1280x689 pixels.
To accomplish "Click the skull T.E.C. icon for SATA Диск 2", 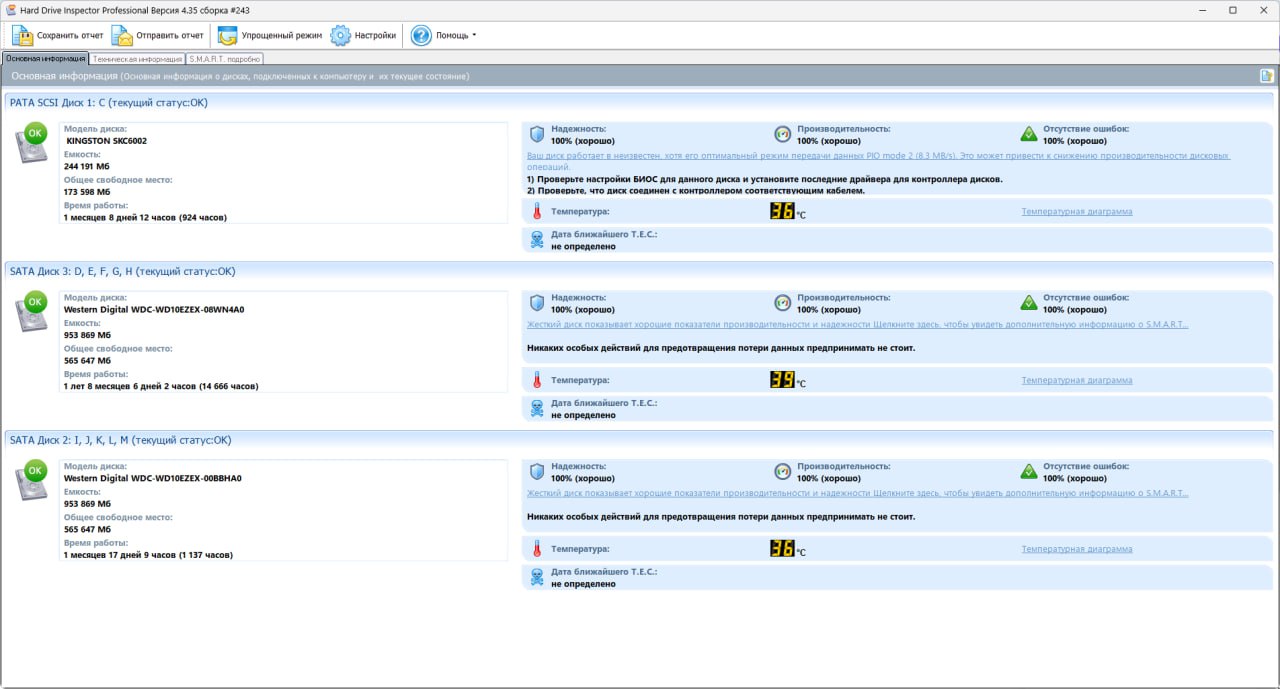I will [537, 577].
